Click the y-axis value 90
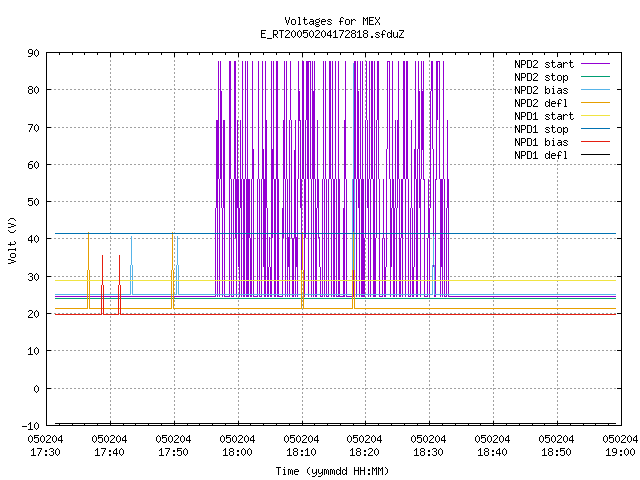This screenshot has width=640, height=480. [33, 53]
